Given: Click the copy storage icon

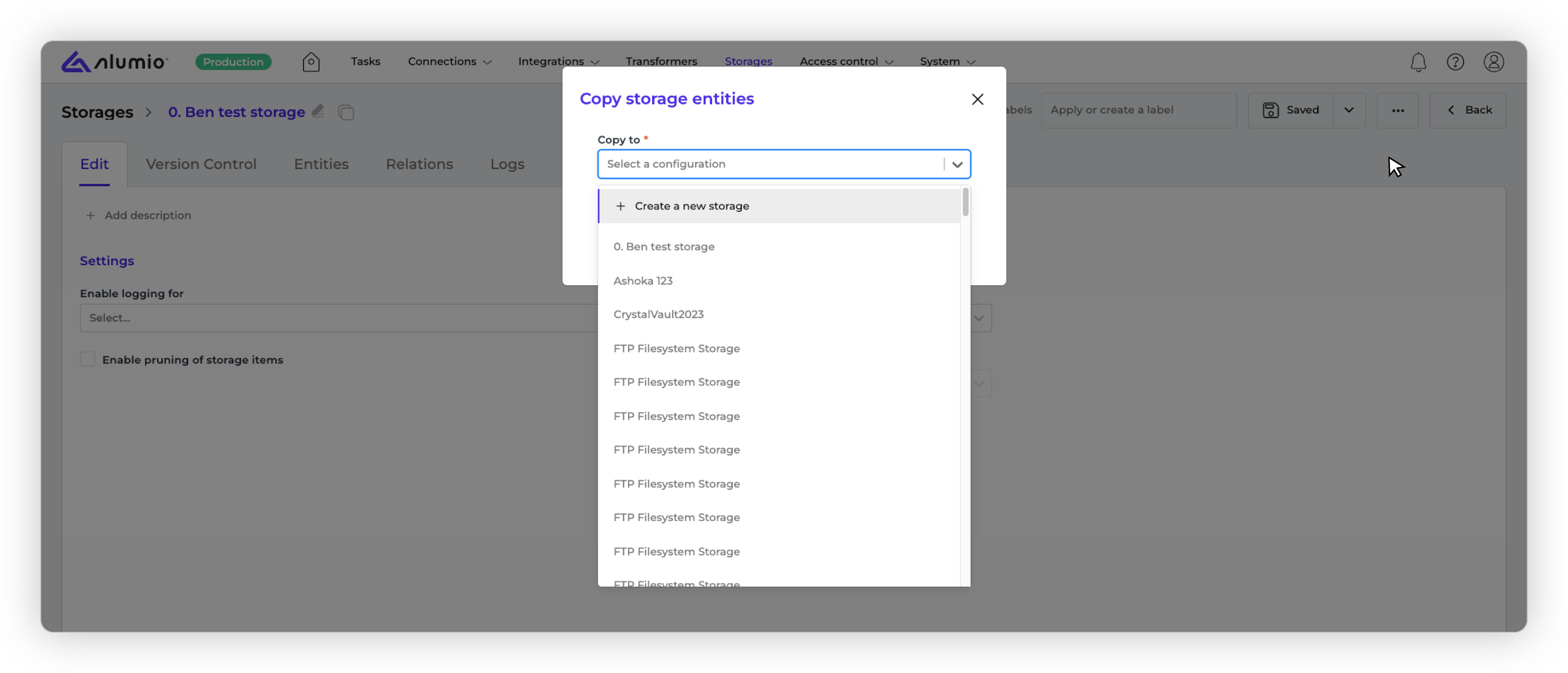Looking at the screenshot, I should point(346,112).
